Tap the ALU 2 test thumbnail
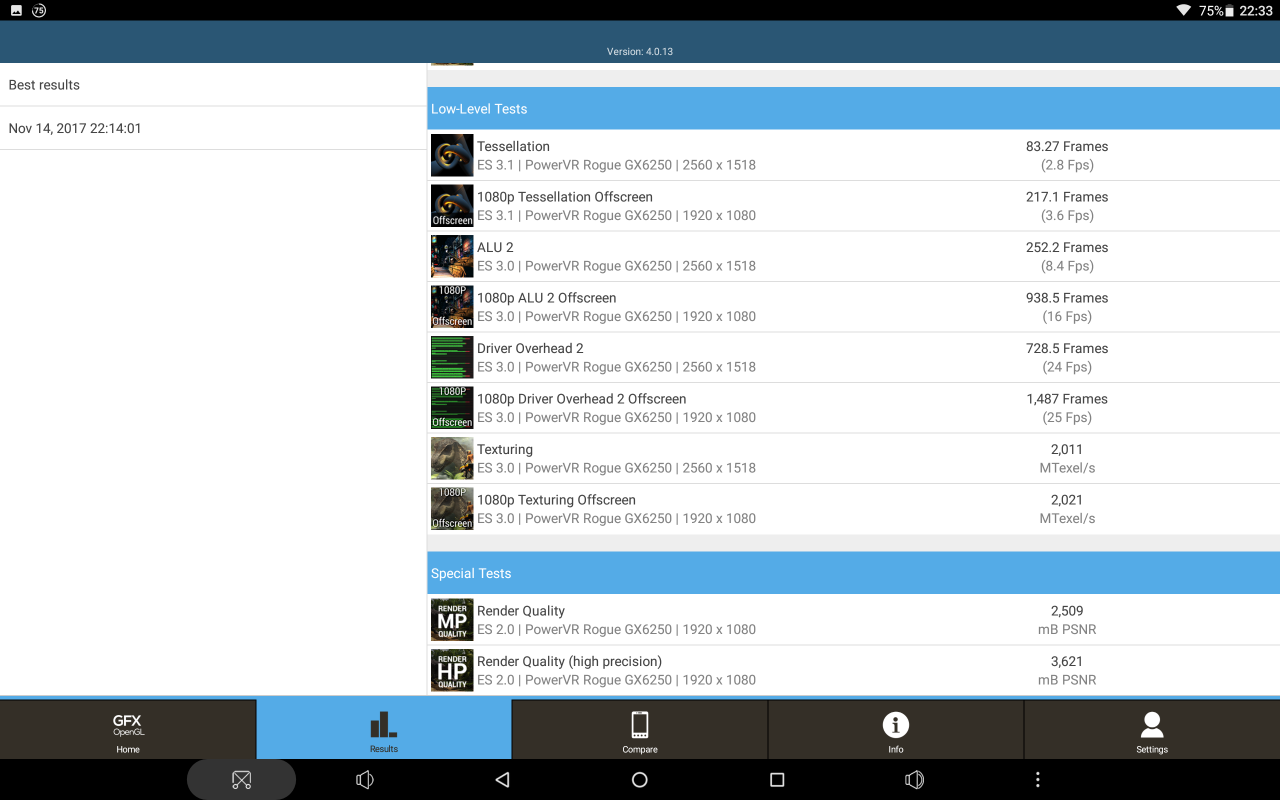 [452, 256]
